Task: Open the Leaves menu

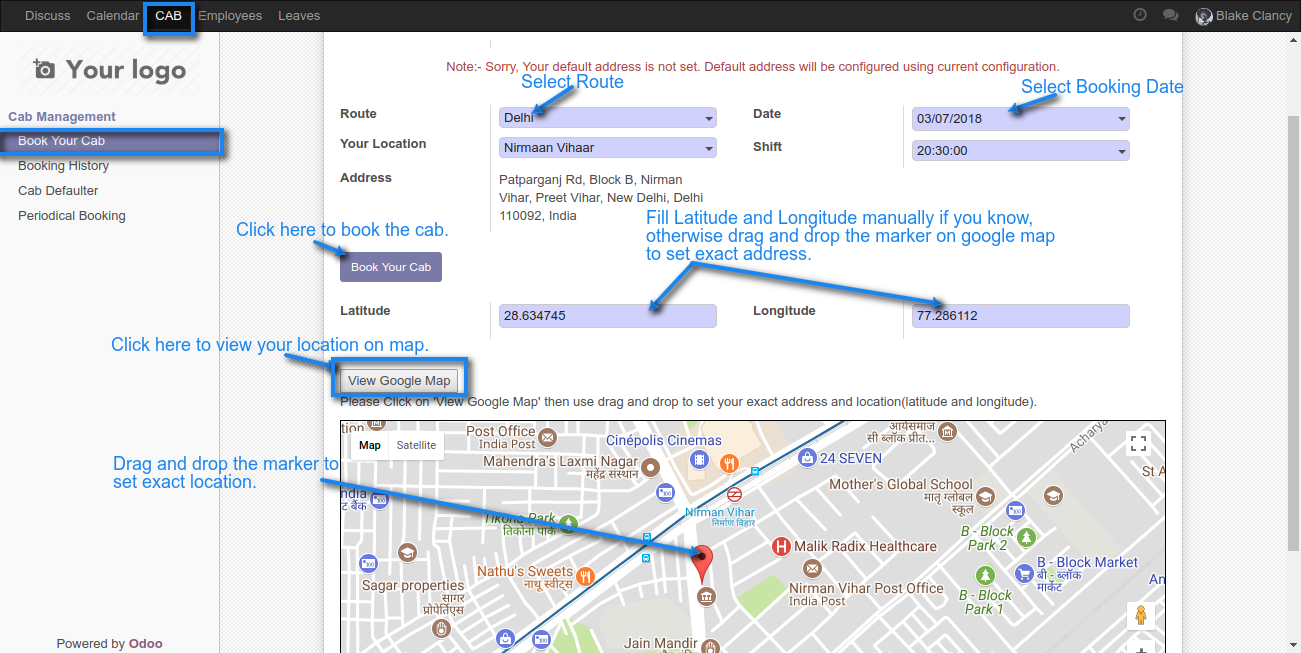Action: (299, 16)
